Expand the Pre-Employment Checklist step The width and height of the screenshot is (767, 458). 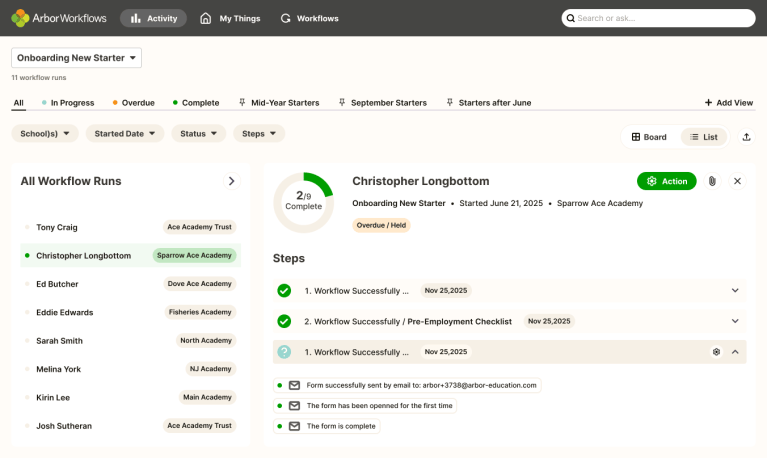(x=735, y=321)
